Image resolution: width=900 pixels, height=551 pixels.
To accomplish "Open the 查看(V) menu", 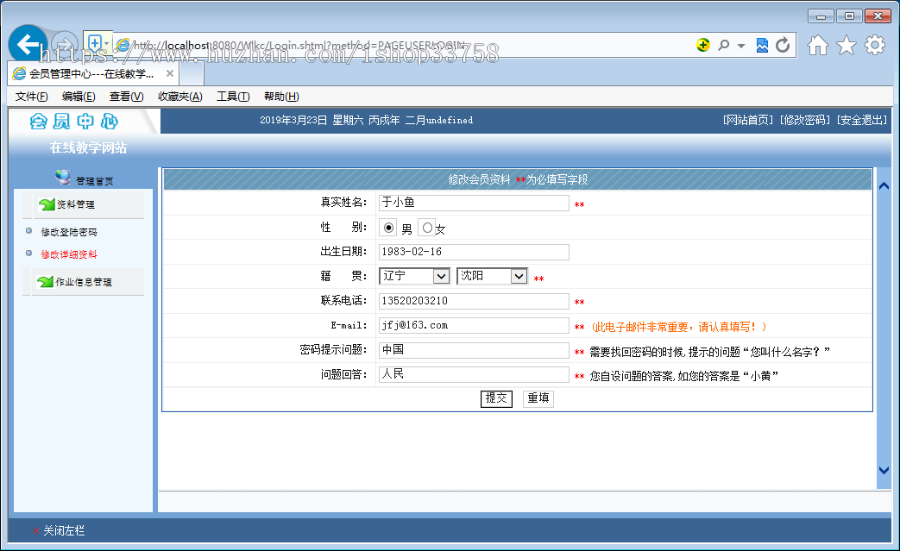I will pyautogui.click(x=126, y=96).
